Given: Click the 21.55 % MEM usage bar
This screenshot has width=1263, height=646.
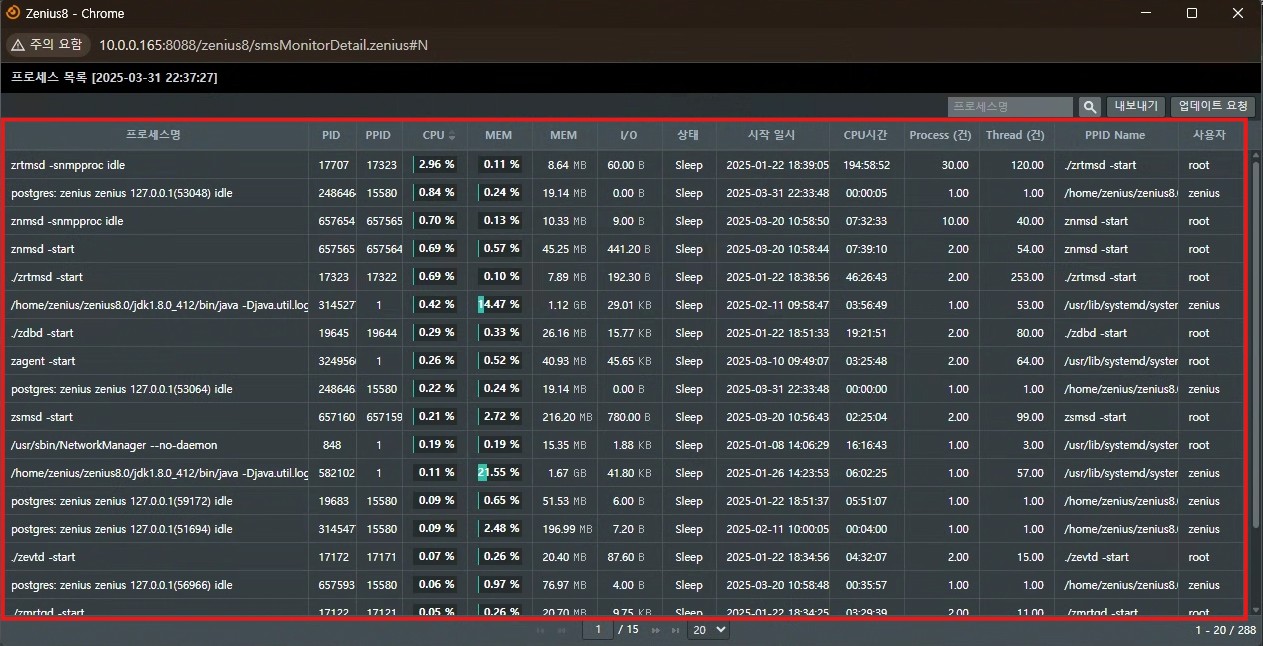Looking at the screenshot, I should (500, 473).
